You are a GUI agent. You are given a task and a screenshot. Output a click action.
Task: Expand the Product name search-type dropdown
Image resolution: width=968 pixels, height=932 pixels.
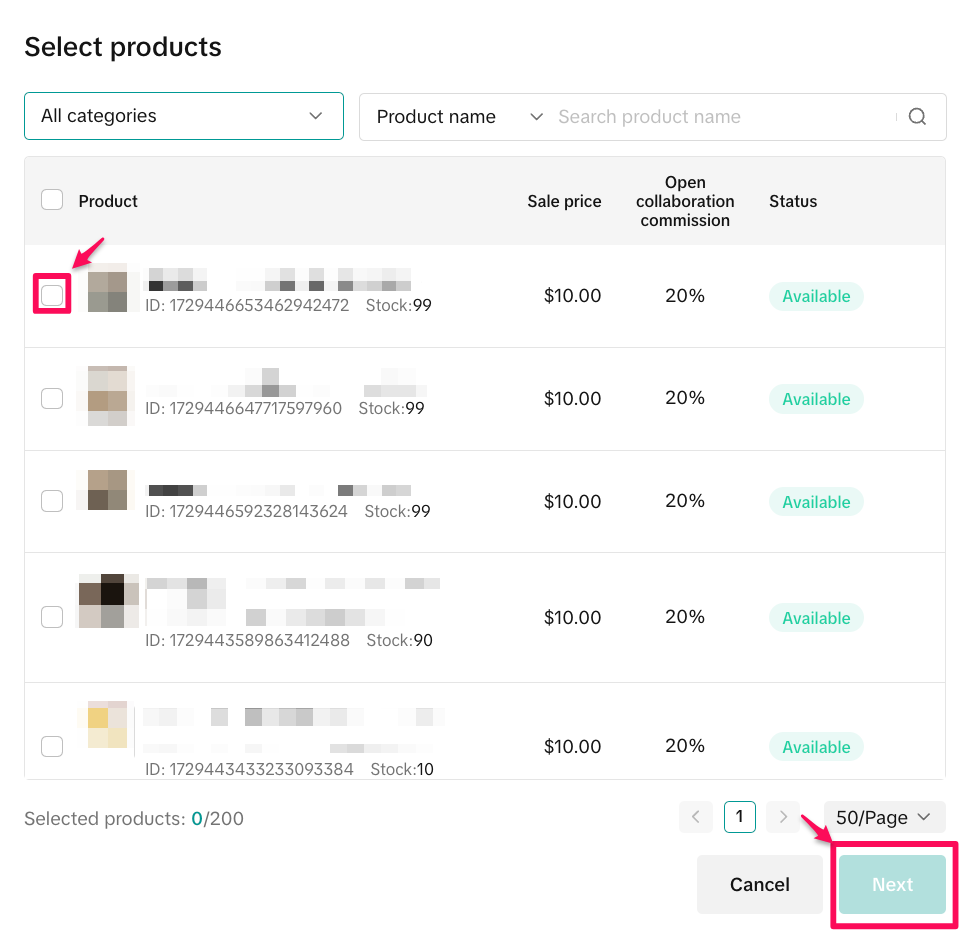(x=459, y=117)
